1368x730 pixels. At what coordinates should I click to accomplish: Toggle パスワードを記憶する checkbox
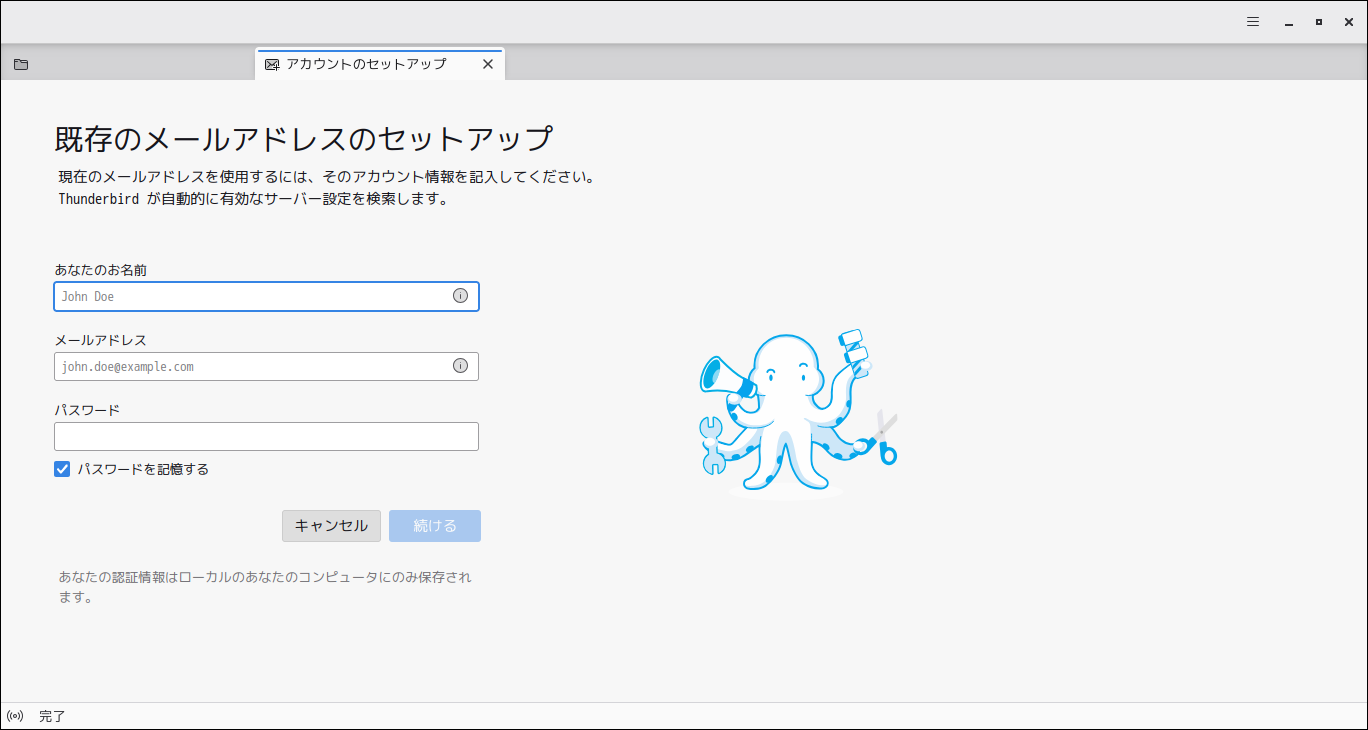pos(62,469)
